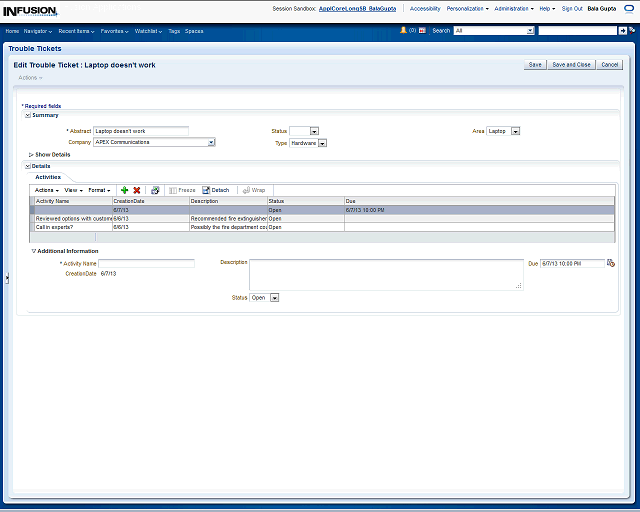This screenshot has width=640, height=512.
Task: Click the red X delete activity icon
Action: (137, 190)
